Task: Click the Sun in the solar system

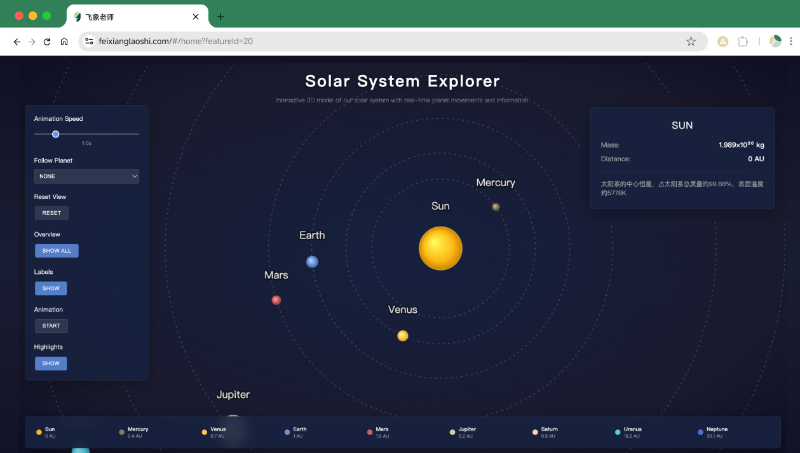Action: point(440,248)
